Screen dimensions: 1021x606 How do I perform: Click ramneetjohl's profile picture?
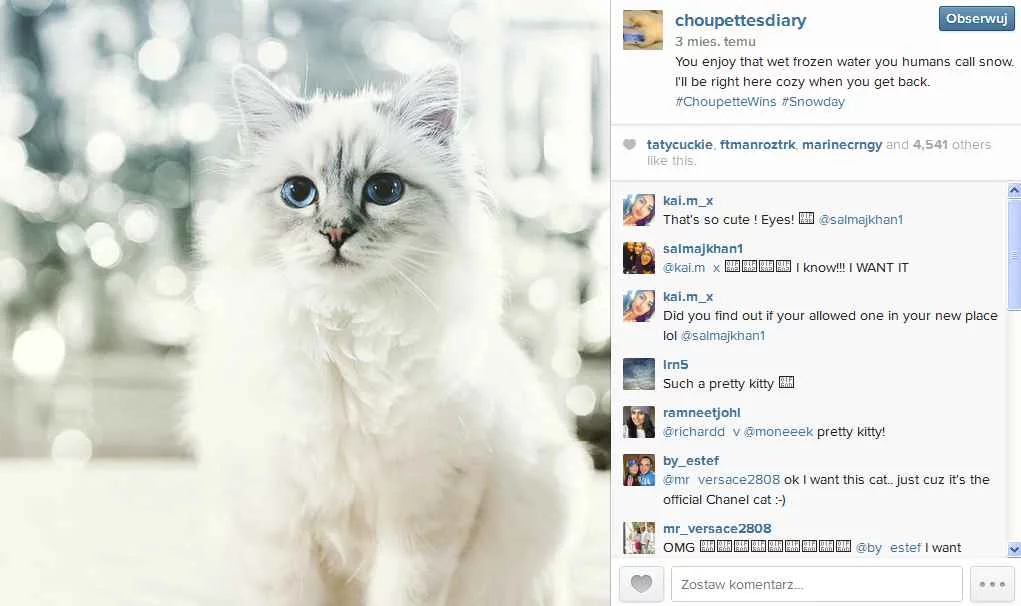pos(639,422)
